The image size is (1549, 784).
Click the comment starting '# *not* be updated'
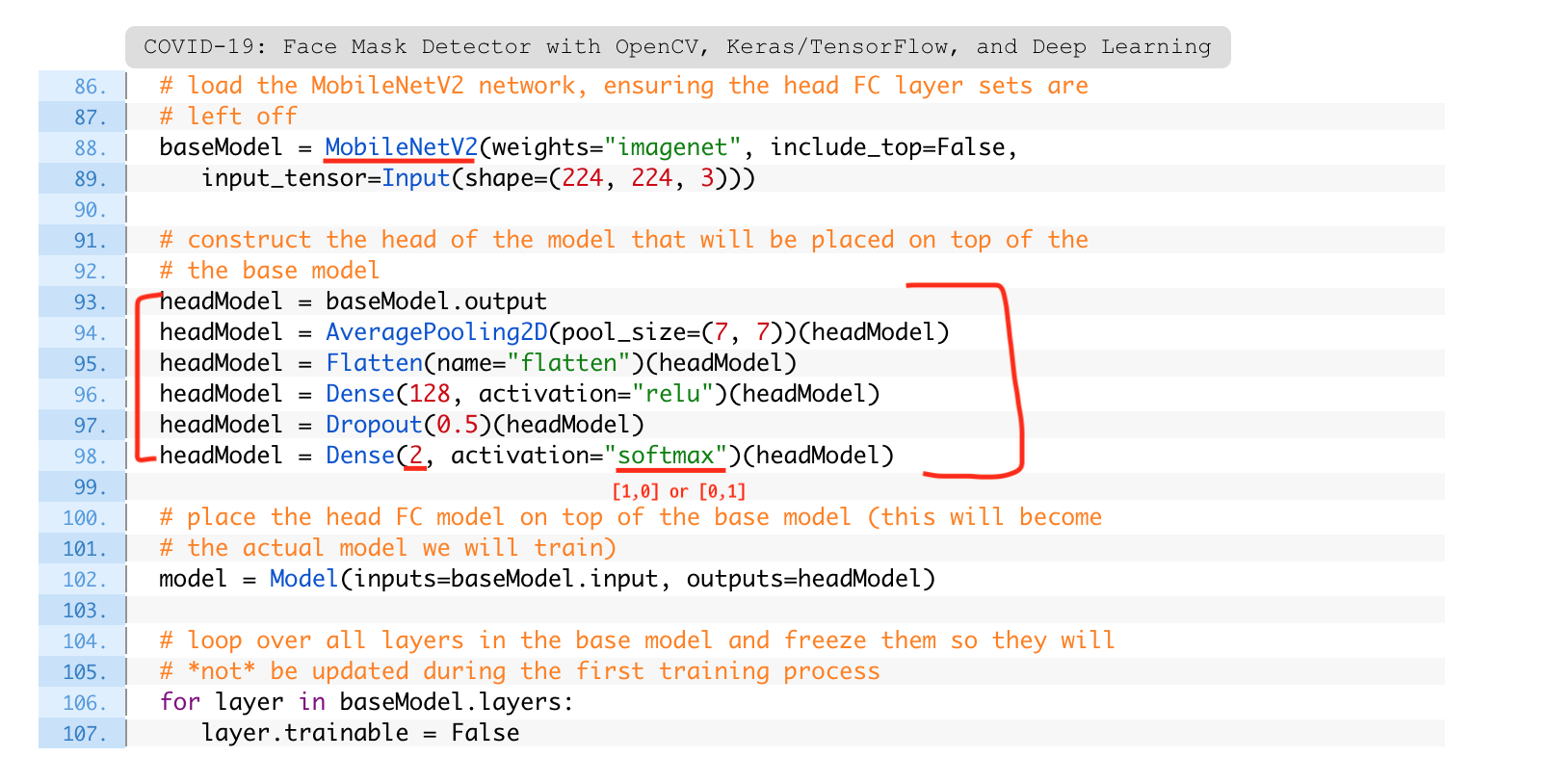pyautogui.click(x=519, y=671)
